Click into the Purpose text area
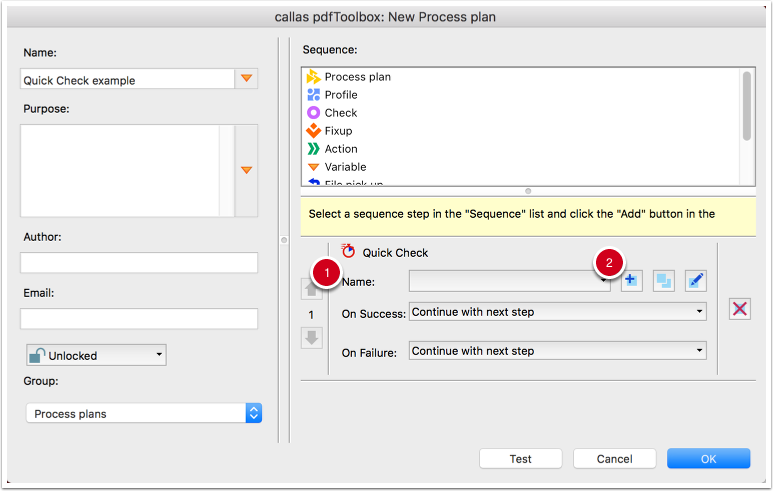The image size is (773, 491). [x=120, y=171]
